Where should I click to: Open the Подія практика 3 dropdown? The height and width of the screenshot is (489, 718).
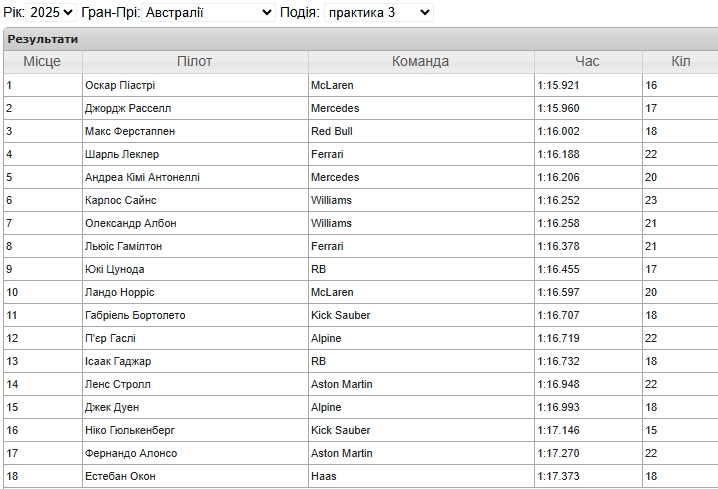click(x=379, y=12)
